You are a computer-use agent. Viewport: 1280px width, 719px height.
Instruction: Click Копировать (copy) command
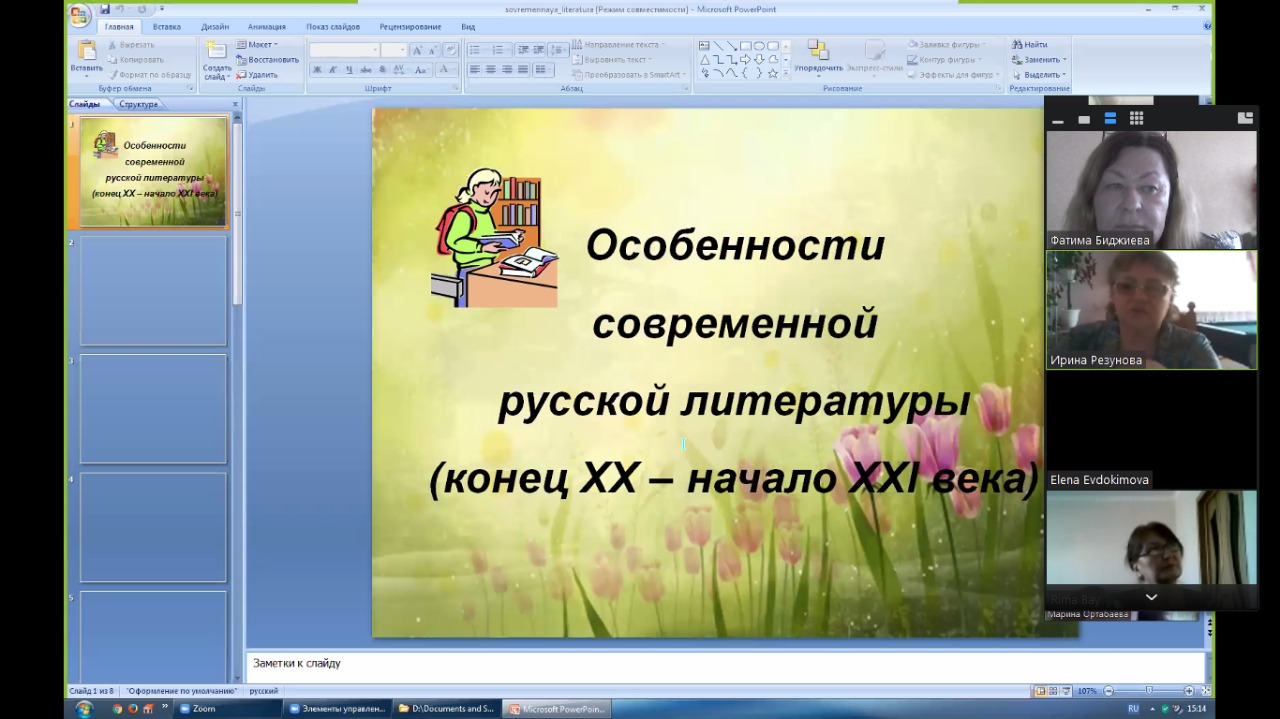pyautogui.click(x=135, y=60)
